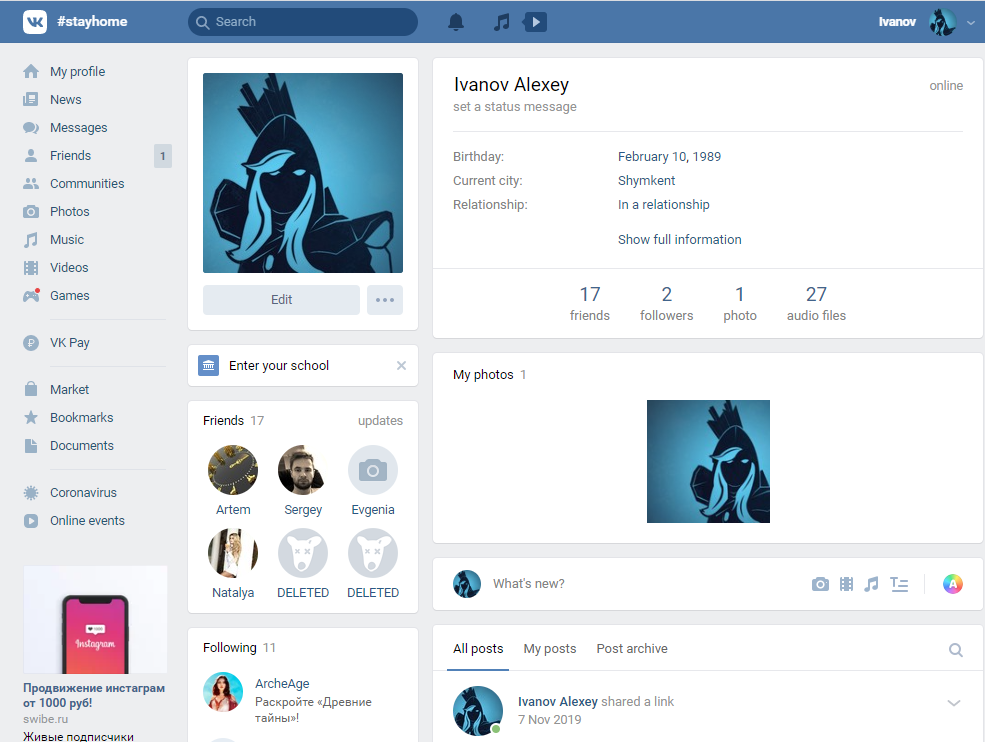Click the Coronavirus icon in sidebar

point(31,493)
